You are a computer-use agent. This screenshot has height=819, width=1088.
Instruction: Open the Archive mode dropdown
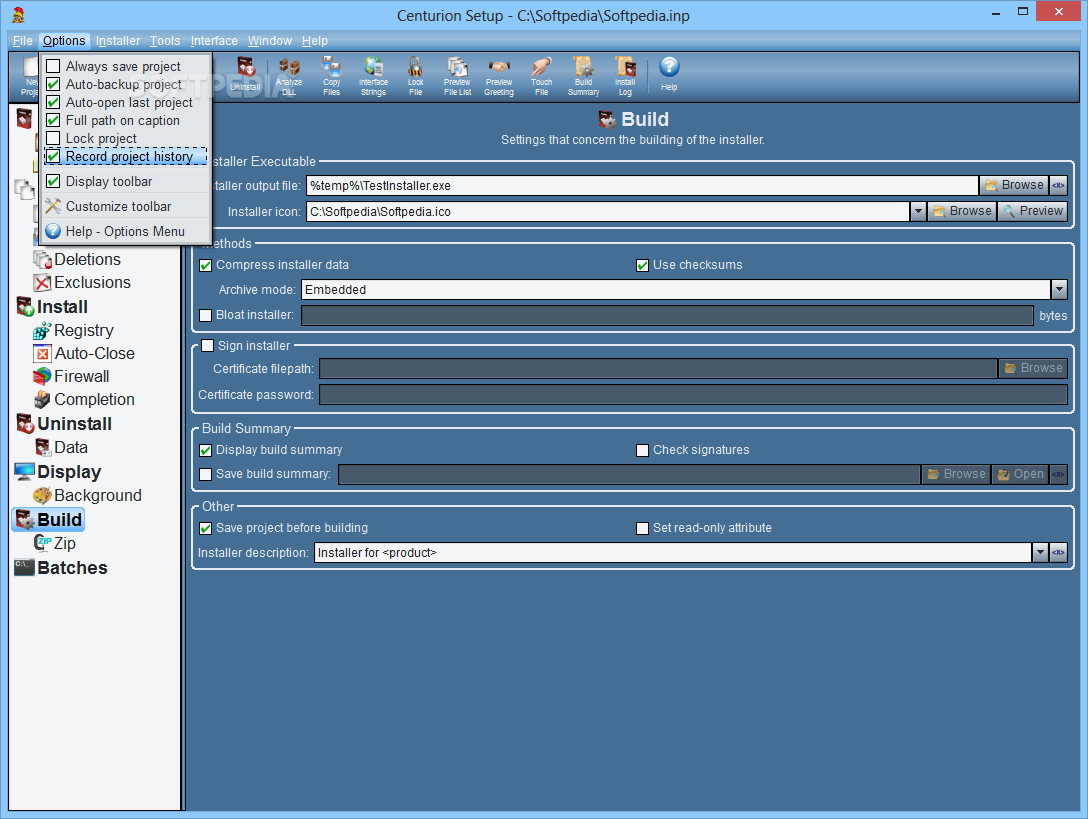pyautogui.click(x=1059, y=289)
